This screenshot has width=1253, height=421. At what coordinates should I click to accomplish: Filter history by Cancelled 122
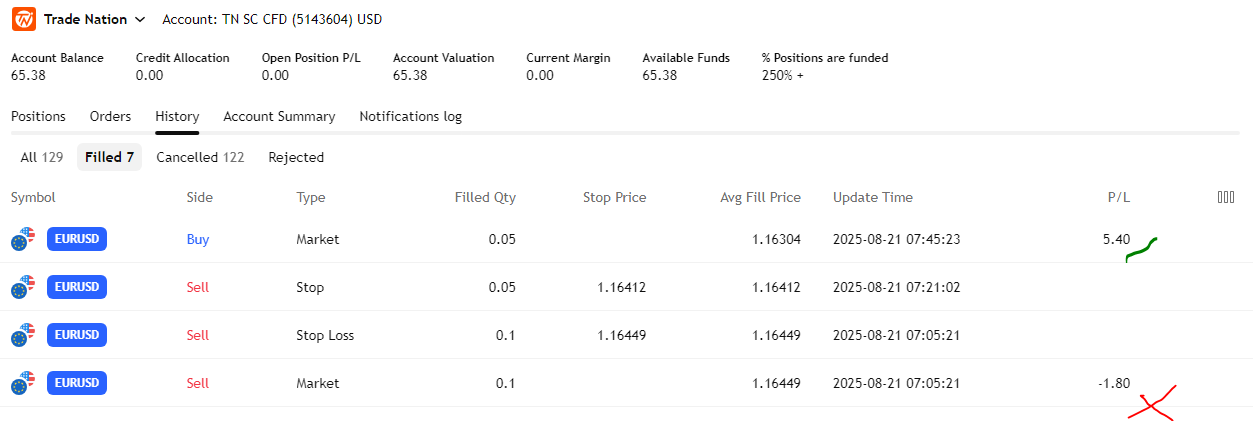tap(200, 157)
